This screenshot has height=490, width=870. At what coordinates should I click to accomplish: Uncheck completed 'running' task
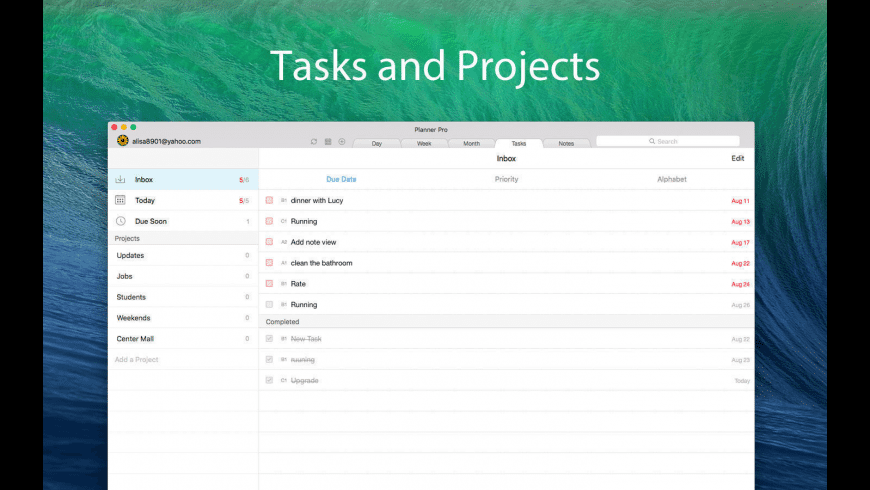[x=269, y=360]
